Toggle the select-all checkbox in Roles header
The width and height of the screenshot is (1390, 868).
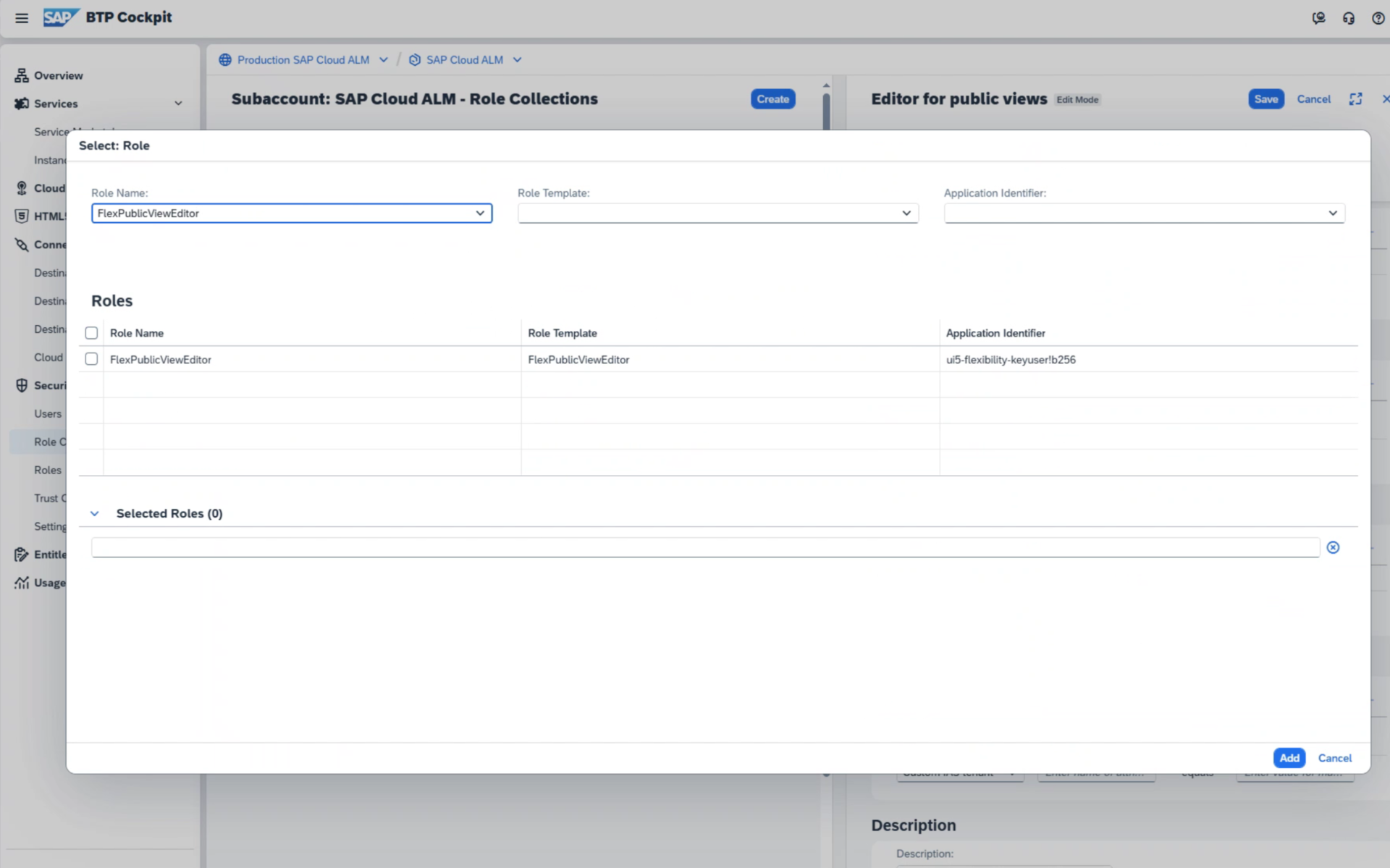91,333
